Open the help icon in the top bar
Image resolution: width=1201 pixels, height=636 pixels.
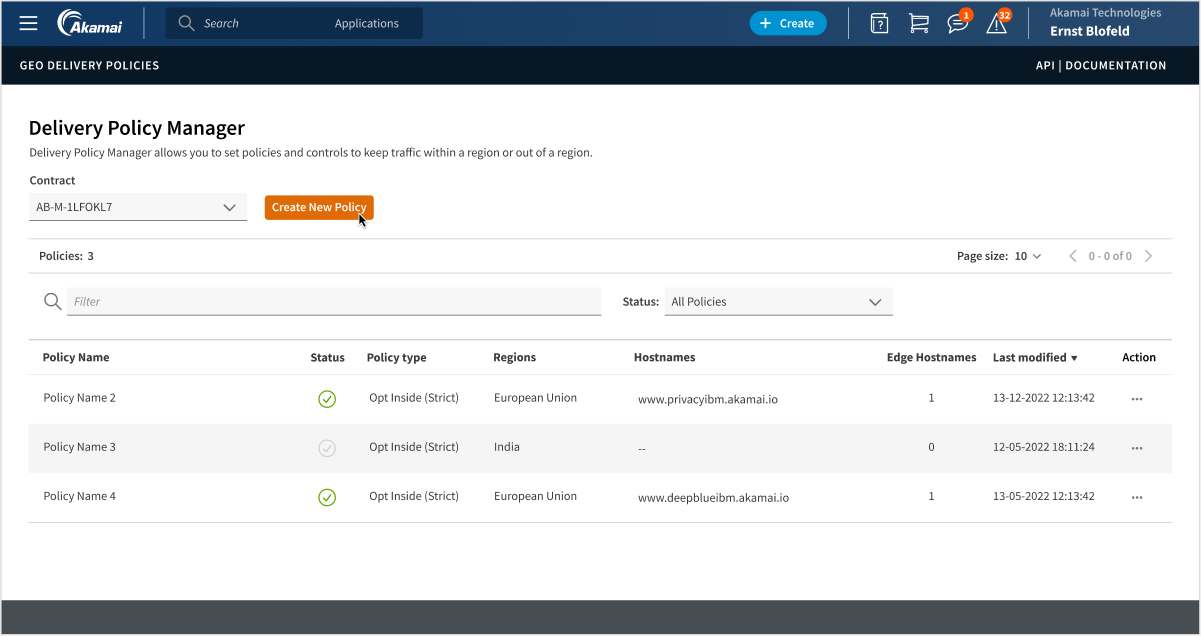(879, 22)
